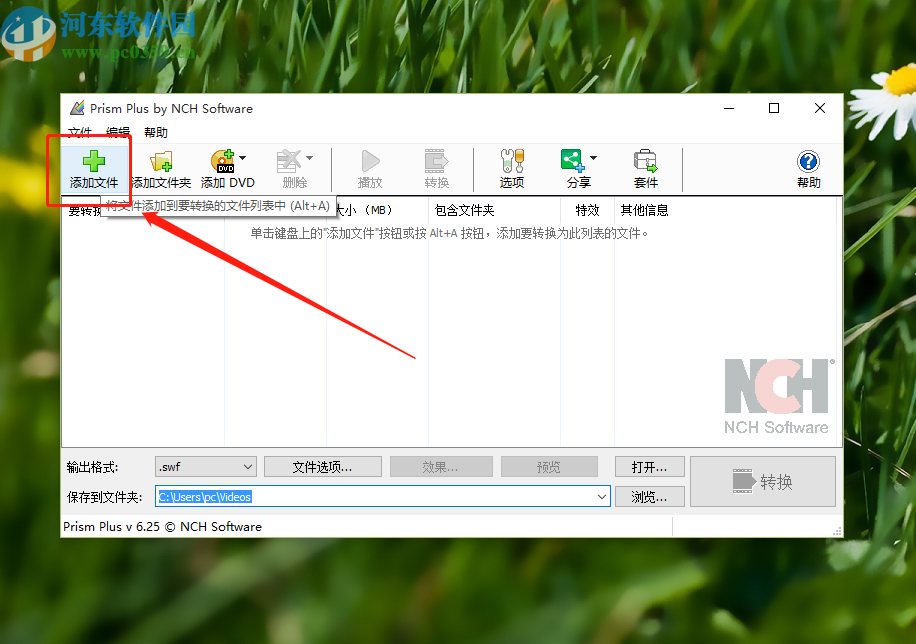The height and width of the screenshot is (644, 916).
Task: Click the Add File (添加文件) green plus icon
Action: 93,161
